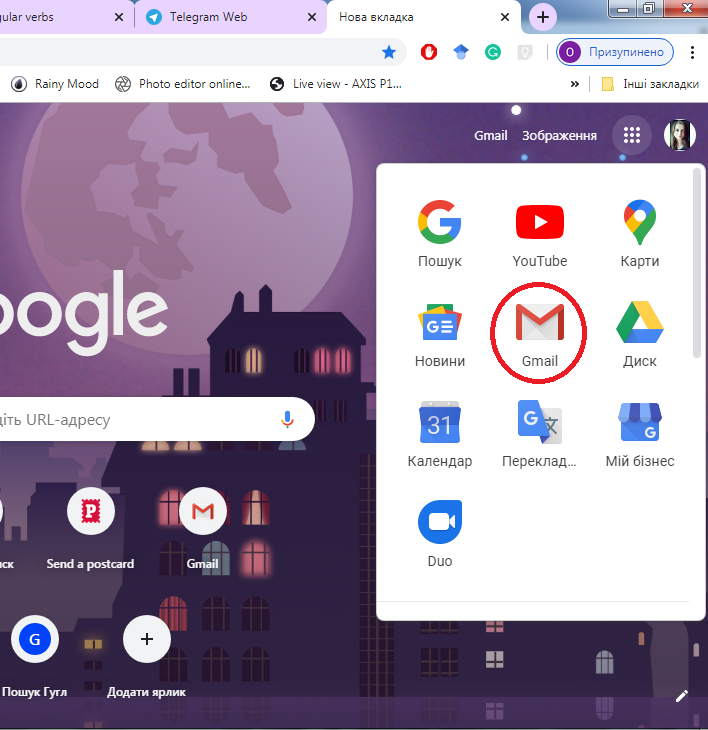The height and width of the screenshot is (730, 708).
Task: Open Google Duo app
Action: pos(439,534)
